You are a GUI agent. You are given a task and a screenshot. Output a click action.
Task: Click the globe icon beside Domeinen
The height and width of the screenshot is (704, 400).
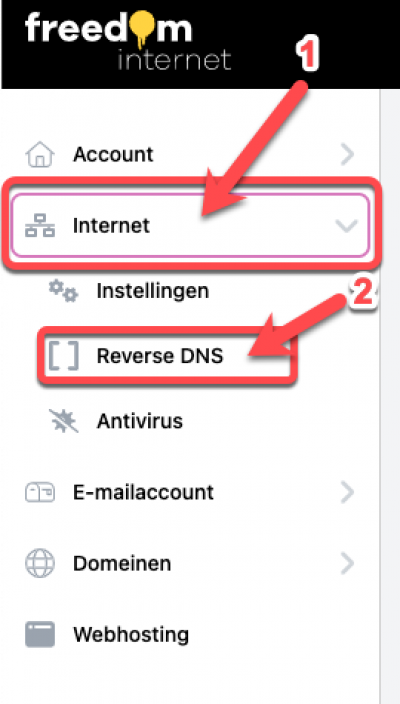tap(40, 563)
